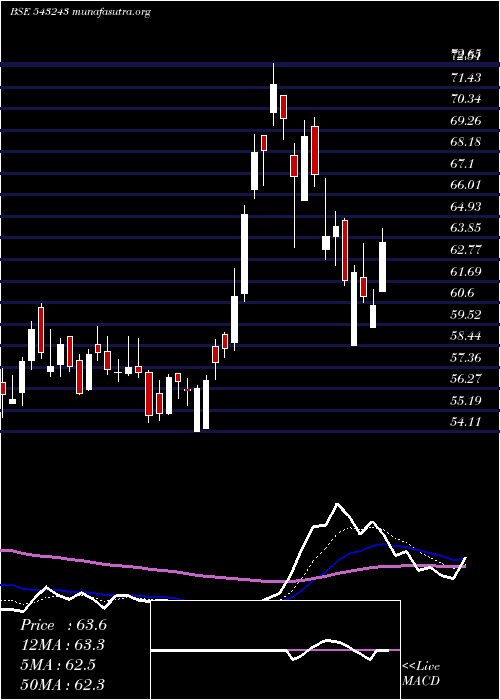Screen dimensions: 500x700
Task: Click the 71.43 price axis label
Action: (x=466, y=78)
